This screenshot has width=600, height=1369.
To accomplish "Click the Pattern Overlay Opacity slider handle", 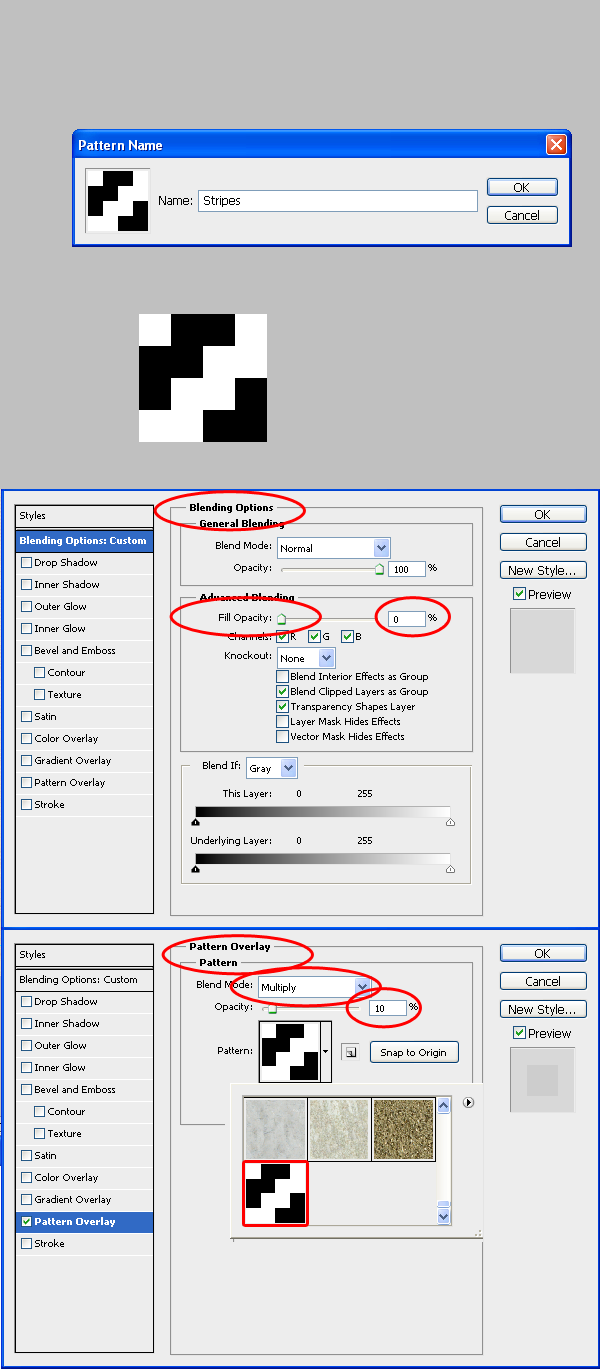I will 270,1009.
